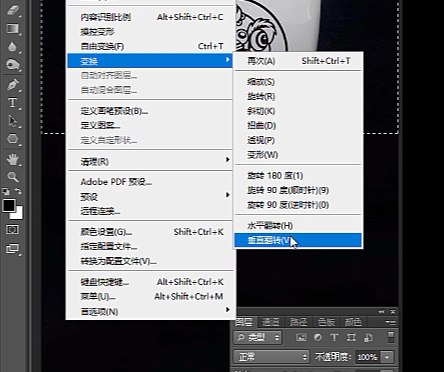Choose 透视(P) in the transform submenu

pyautogui.click(x=298, y=140)
